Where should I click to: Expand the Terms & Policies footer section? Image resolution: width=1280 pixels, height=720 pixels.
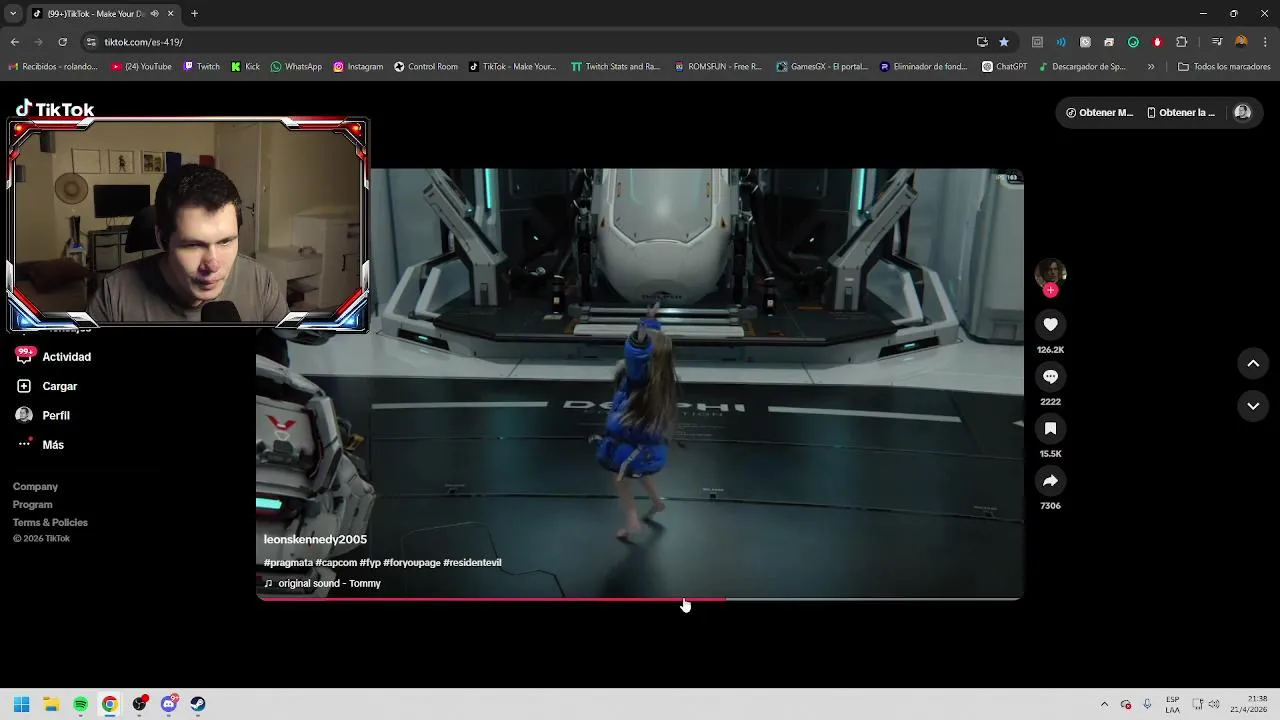tap(50, 523)
